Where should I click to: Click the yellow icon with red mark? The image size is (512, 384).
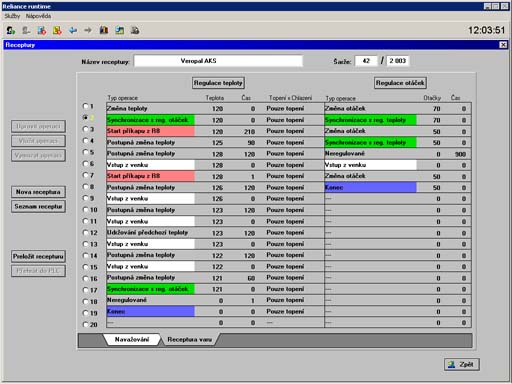pyautogui.click(x=57, y=31)
